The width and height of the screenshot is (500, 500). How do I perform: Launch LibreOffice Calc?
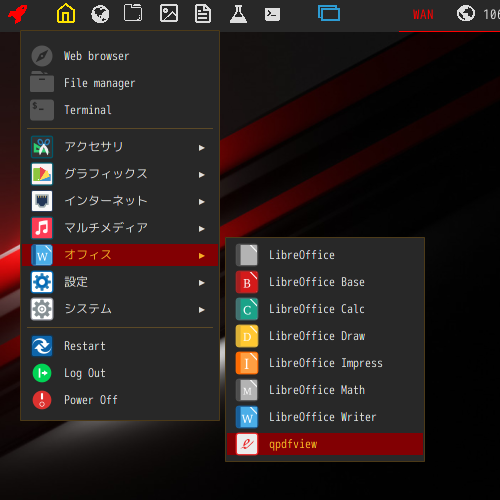pyautogui.click(x=325, y=309)
